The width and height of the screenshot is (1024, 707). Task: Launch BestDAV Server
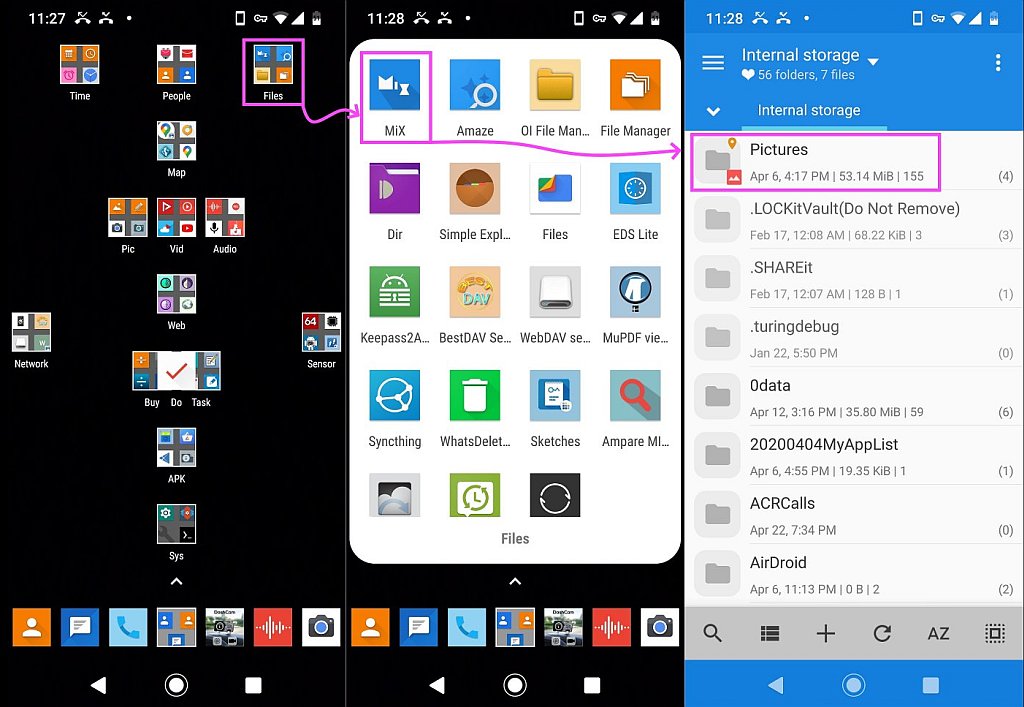tap(475, 292)
